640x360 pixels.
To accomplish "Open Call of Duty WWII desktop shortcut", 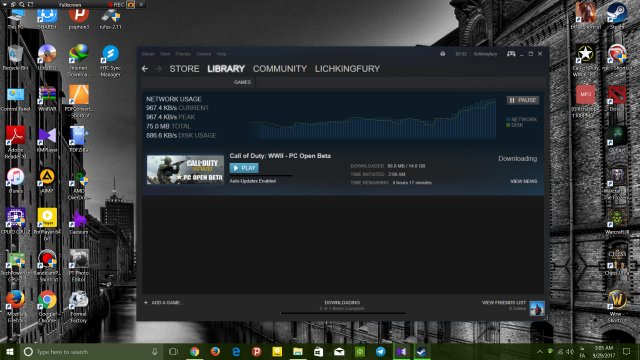I will point(585,60).
